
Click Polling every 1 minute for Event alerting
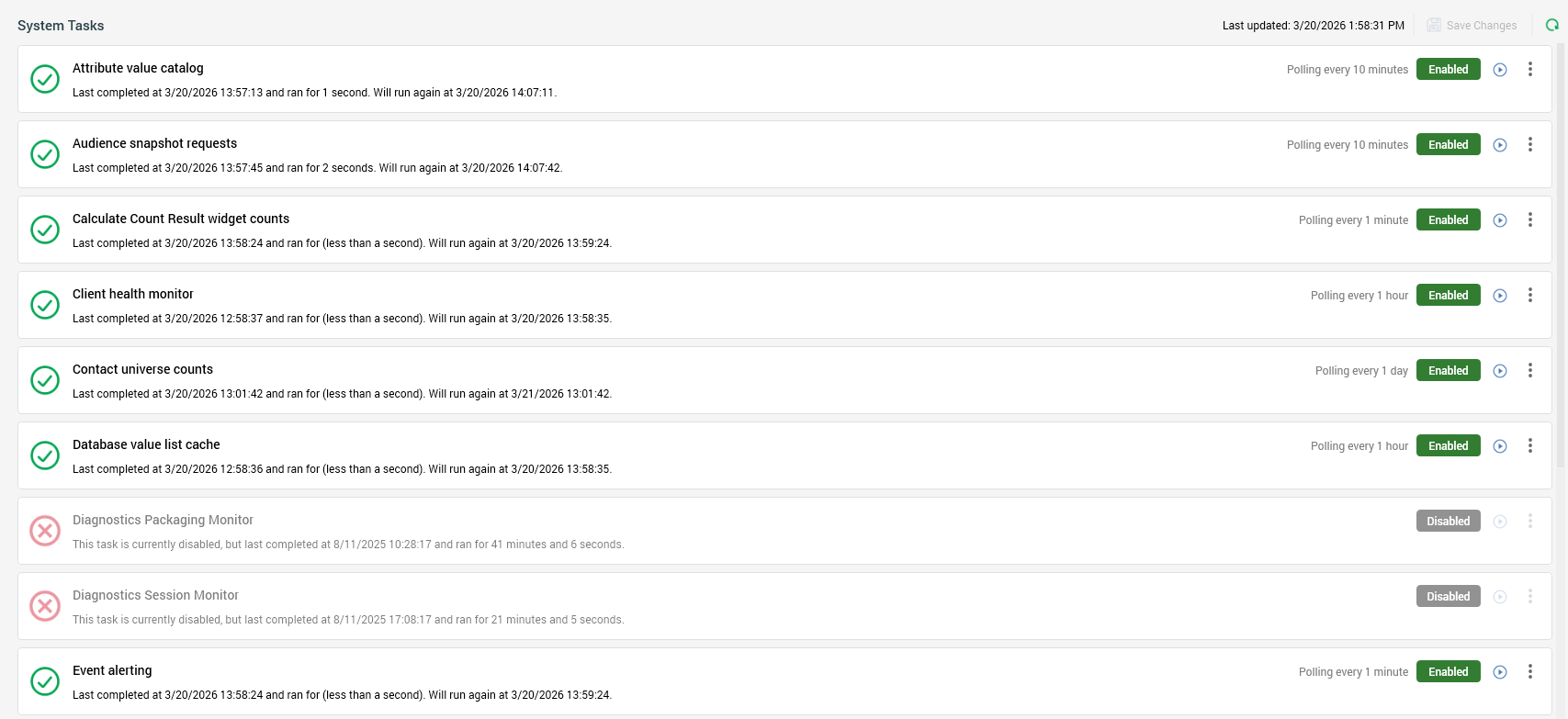(x=1353, y=672)
